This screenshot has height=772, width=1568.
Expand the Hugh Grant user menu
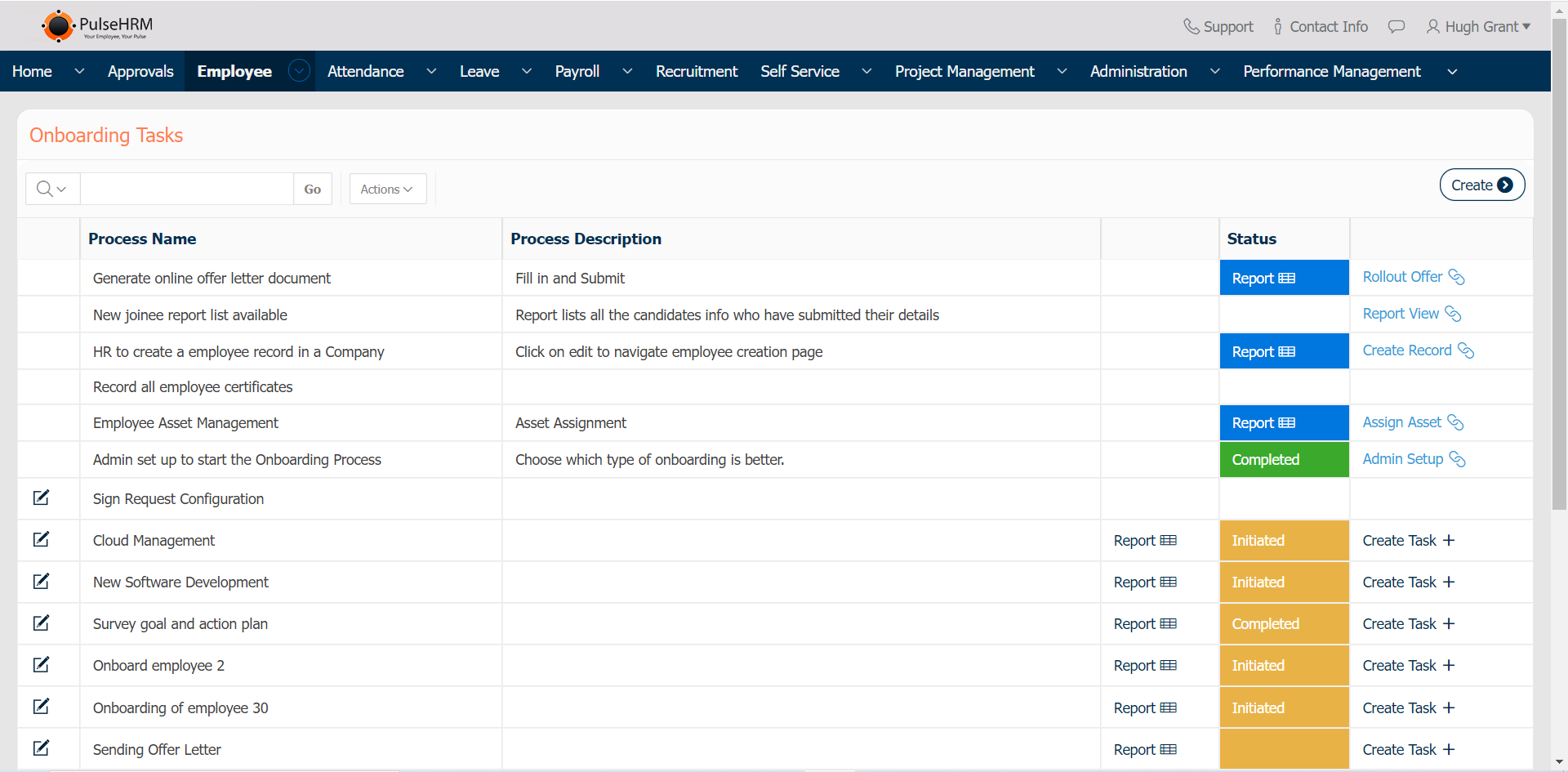(x=1479, y=26)
